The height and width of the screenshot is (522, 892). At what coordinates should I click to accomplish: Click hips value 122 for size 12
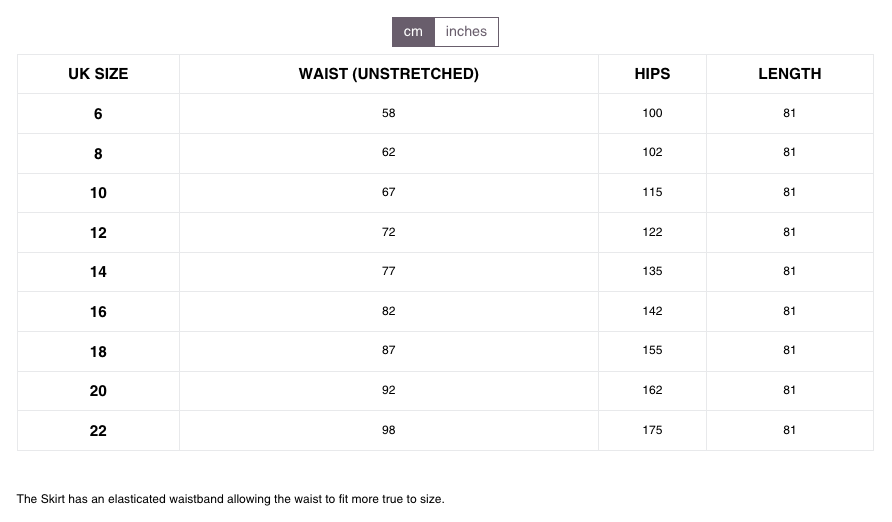[x=652, y=232]
